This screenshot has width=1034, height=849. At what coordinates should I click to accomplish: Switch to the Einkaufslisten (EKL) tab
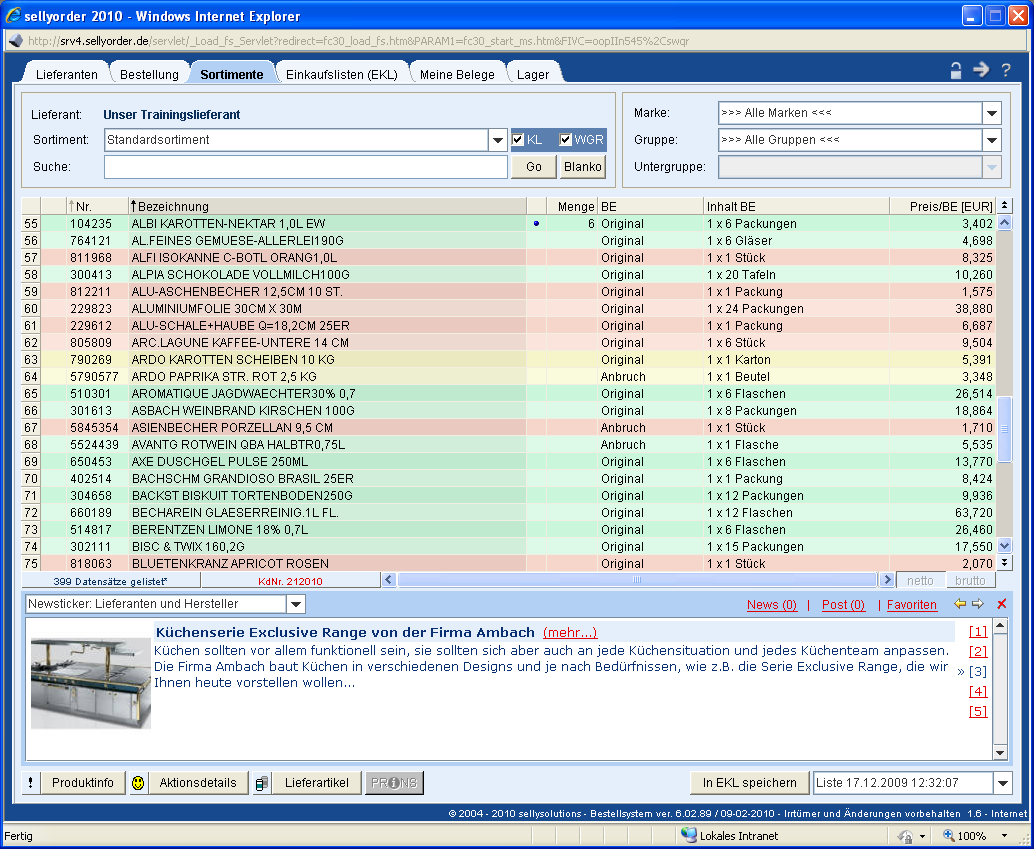click(341, 74)
